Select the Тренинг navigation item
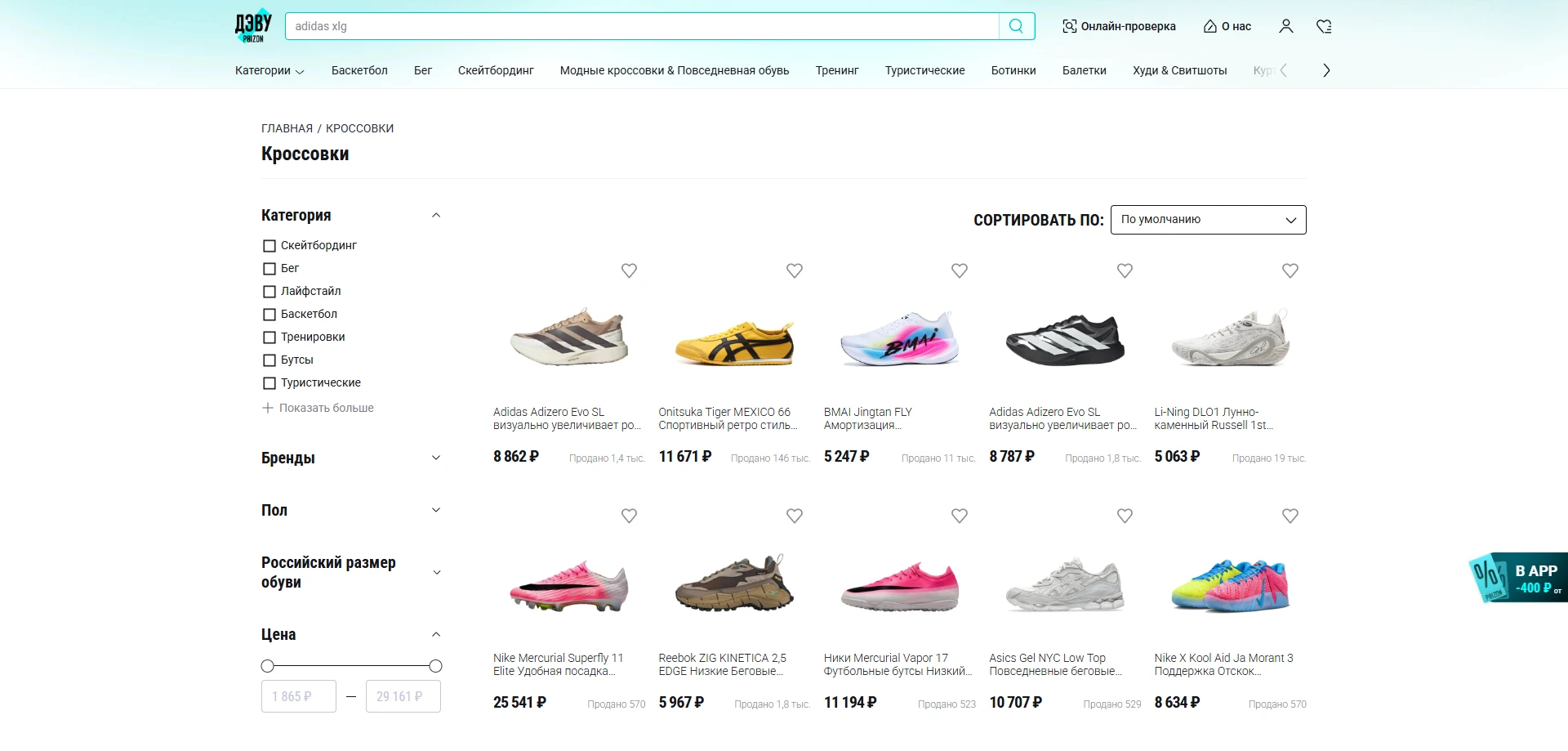The image size is (1568, 751). click(x=837, y=70)
